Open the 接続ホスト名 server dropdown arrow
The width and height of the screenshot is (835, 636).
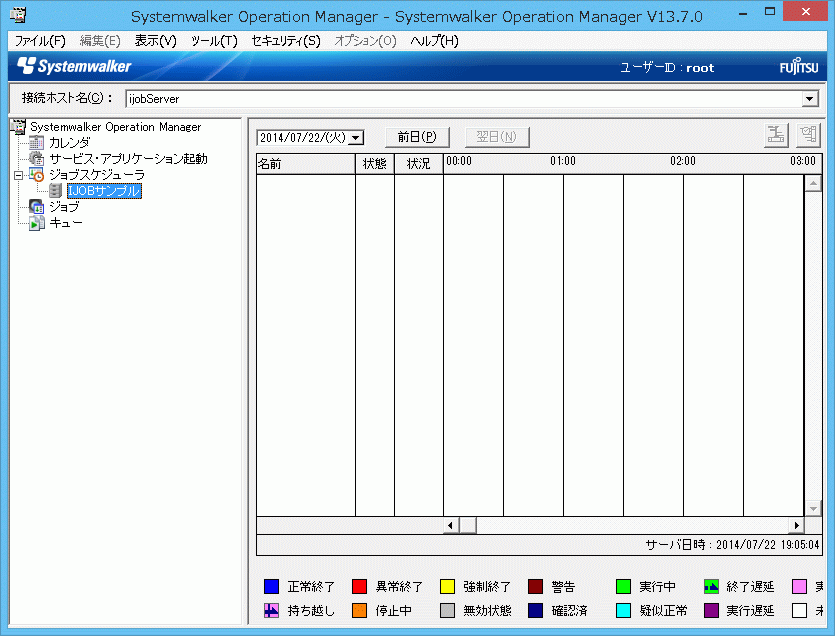point(810,99)
